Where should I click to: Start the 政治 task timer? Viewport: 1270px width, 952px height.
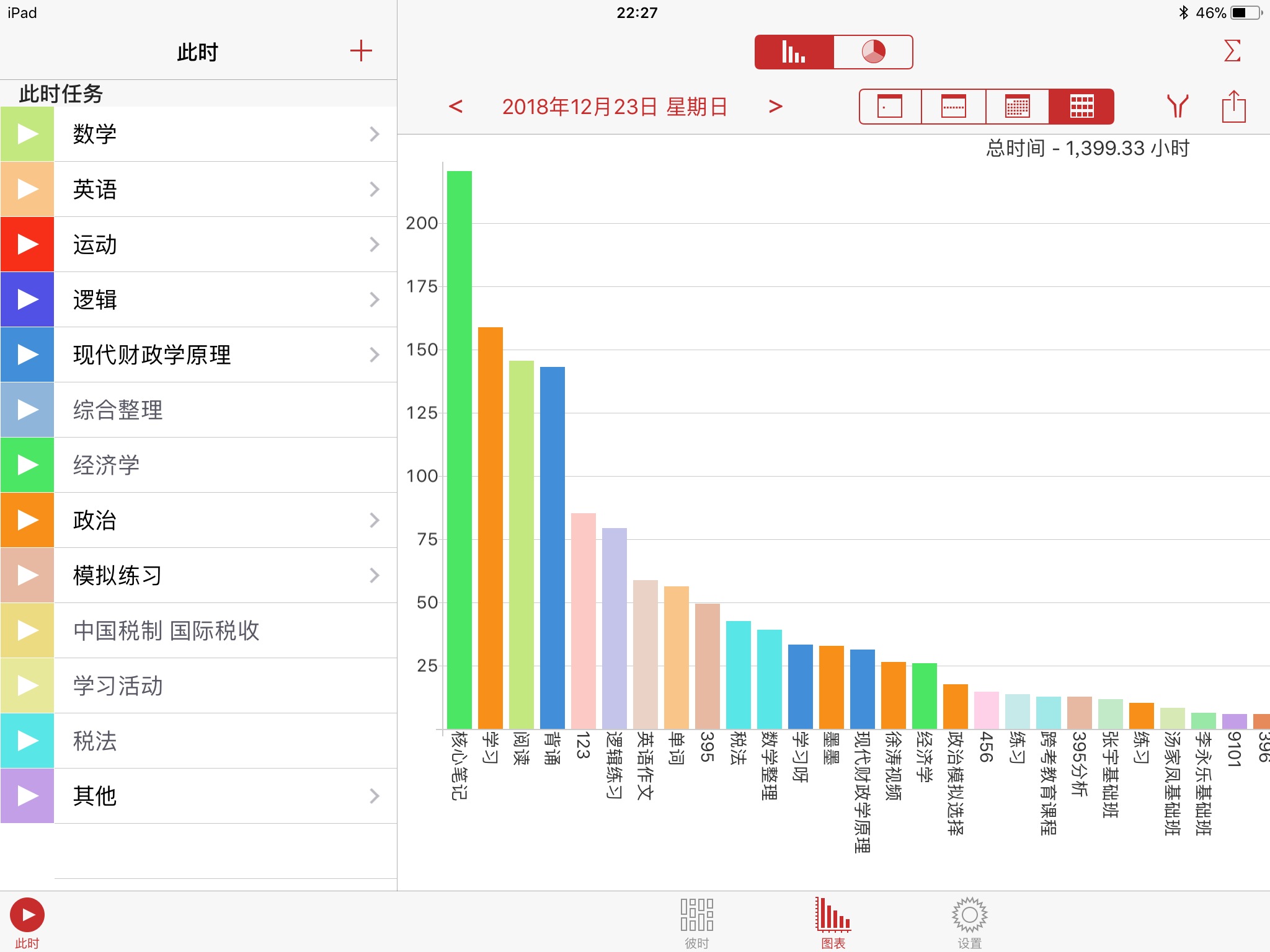[27, 520]
